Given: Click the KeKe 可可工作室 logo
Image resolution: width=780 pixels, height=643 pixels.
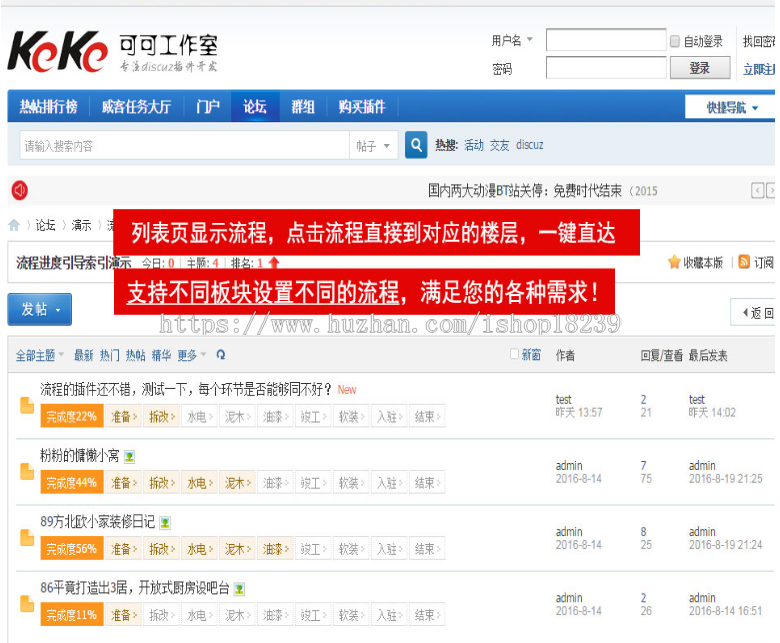Looking at the screenshot, I should click(113, 52).
